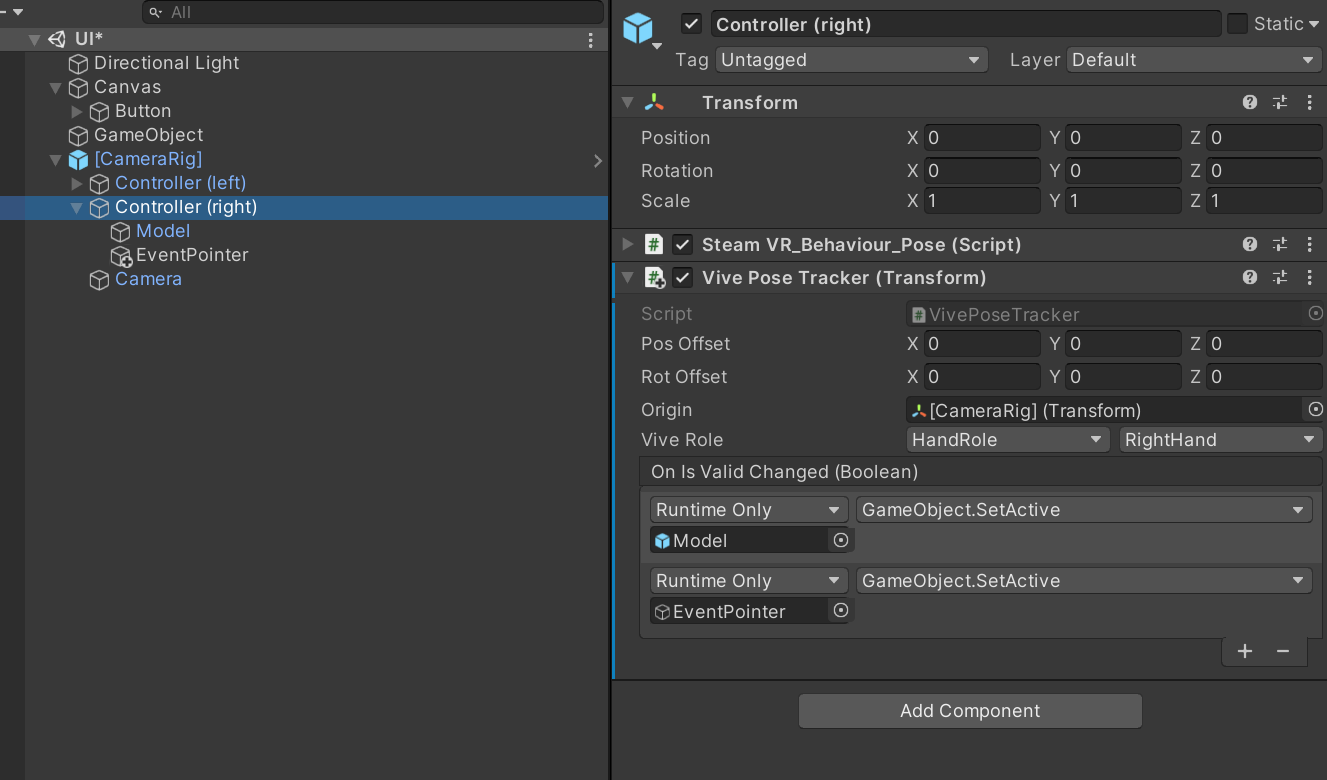Open object picker for Script field
The width and height of the screenshot is (1327, 780).
click(1316, 314)
